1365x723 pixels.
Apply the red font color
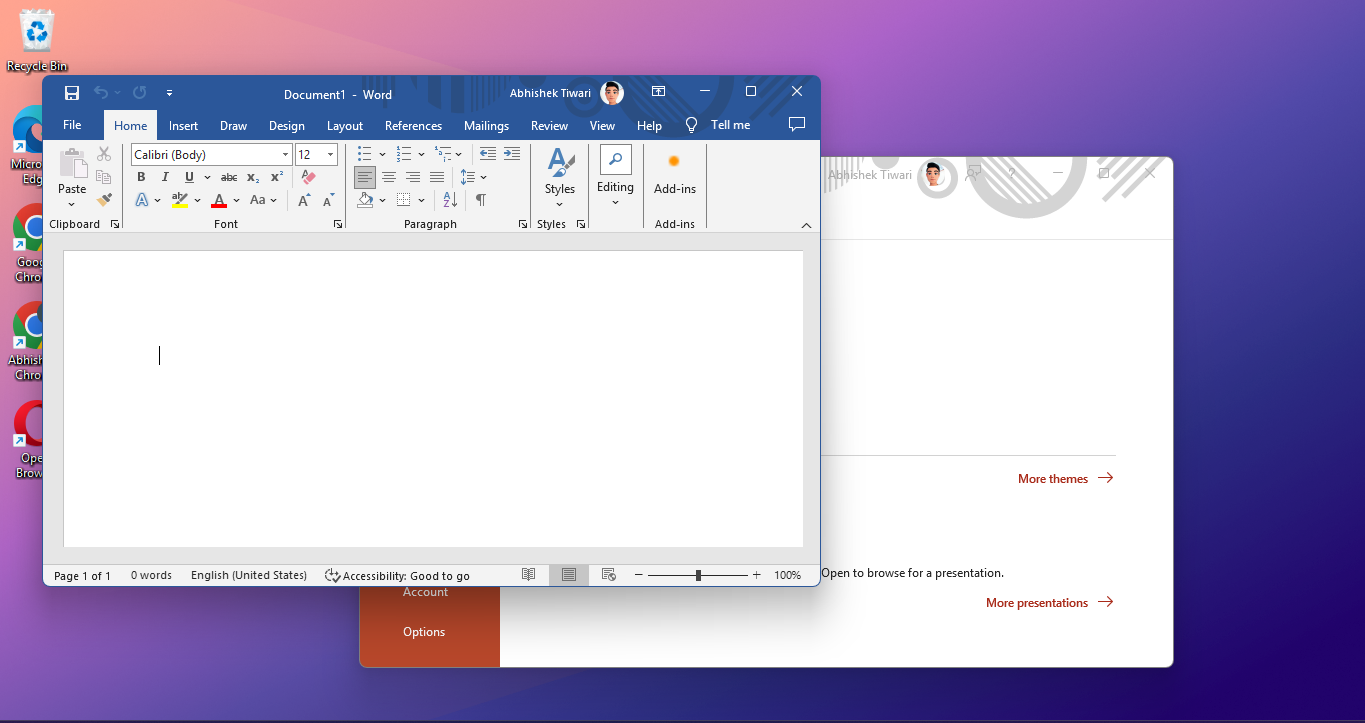pyautogui.click(x=220, y=200)
